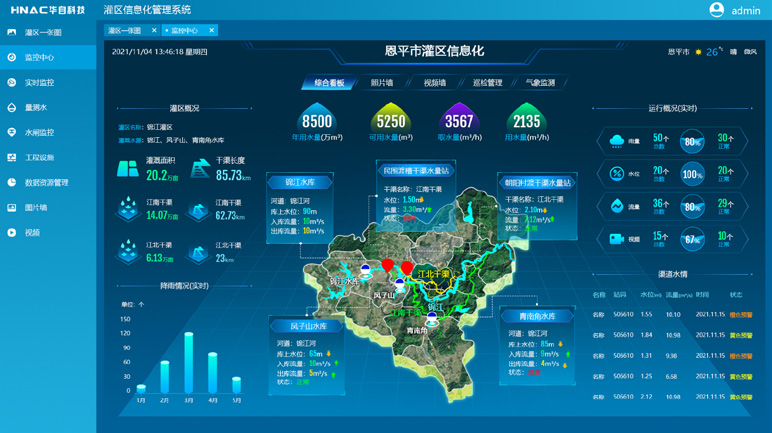Click the March bar in rainfall chart

[188, 362]
